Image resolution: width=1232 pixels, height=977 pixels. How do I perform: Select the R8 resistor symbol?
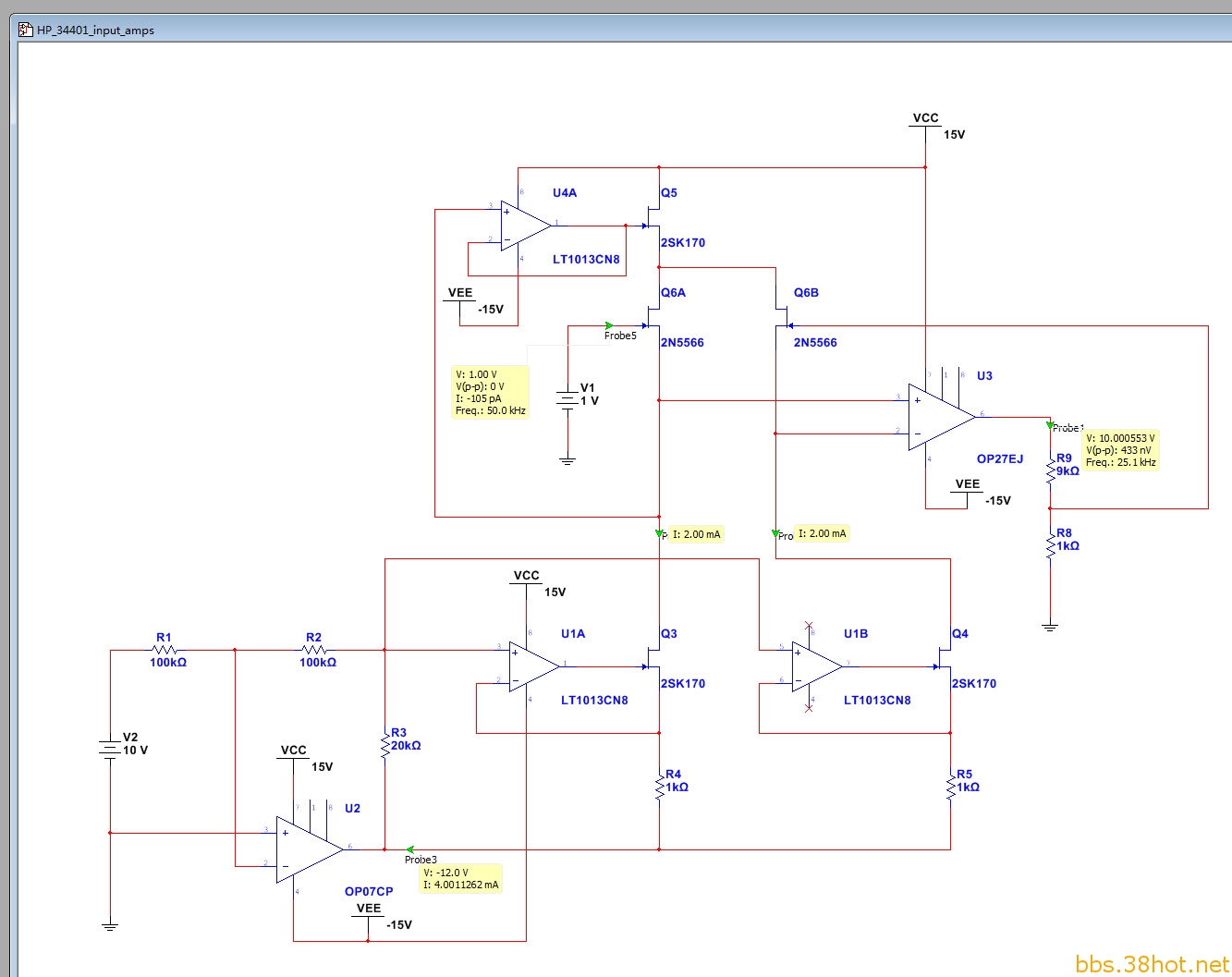pos(1050,544)
